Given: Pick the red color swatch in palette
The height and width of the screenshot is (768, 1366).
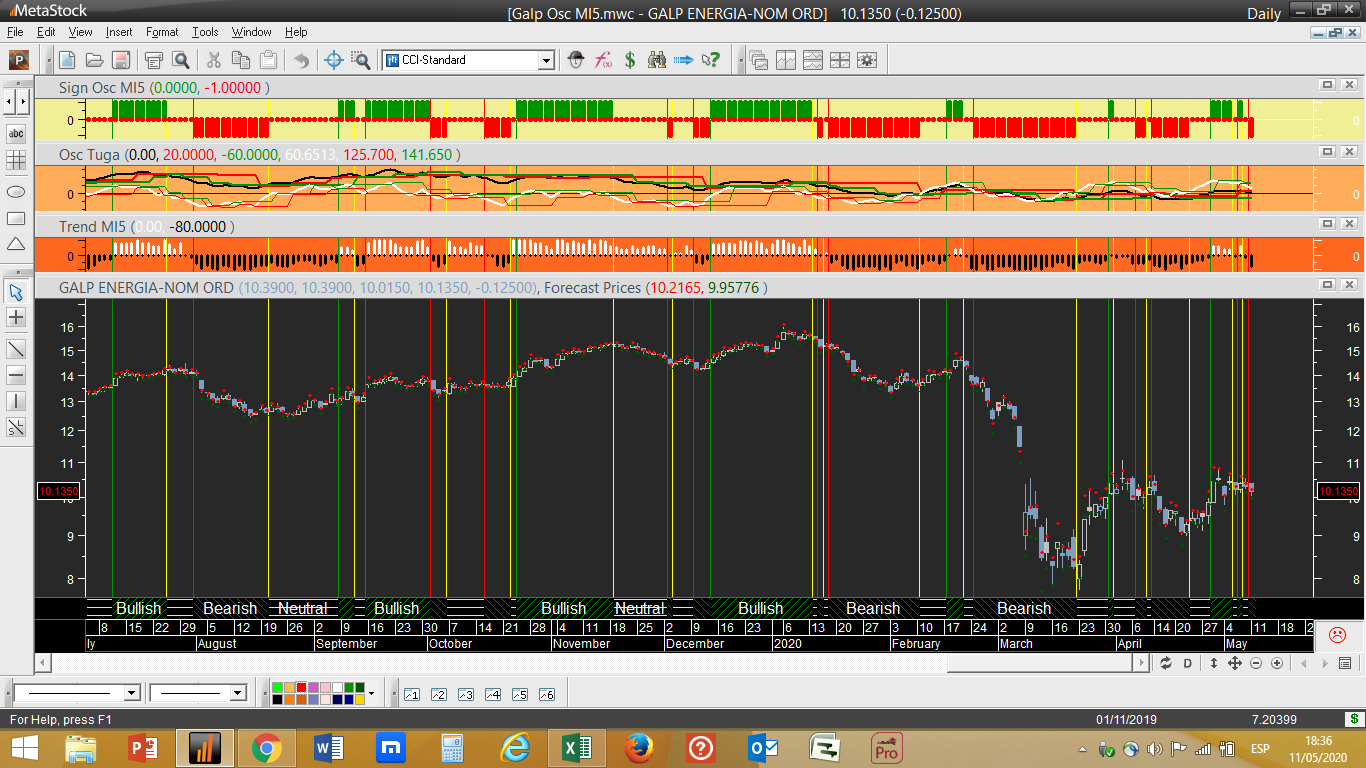Looking at the screenshot, I should click(x=301, y=688).
